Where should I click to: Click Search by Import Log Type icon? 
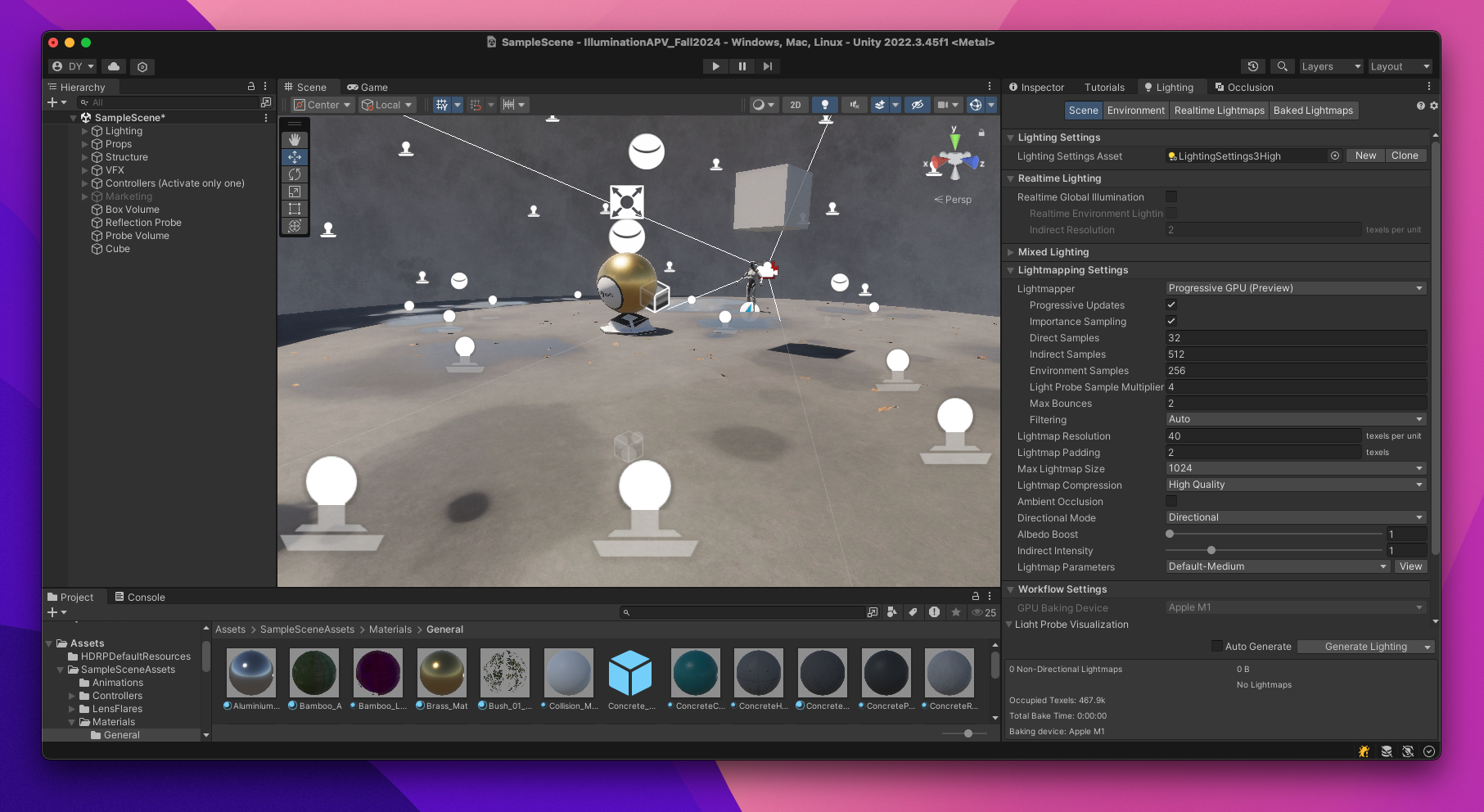pyautogui.click(x=934, y=612)
